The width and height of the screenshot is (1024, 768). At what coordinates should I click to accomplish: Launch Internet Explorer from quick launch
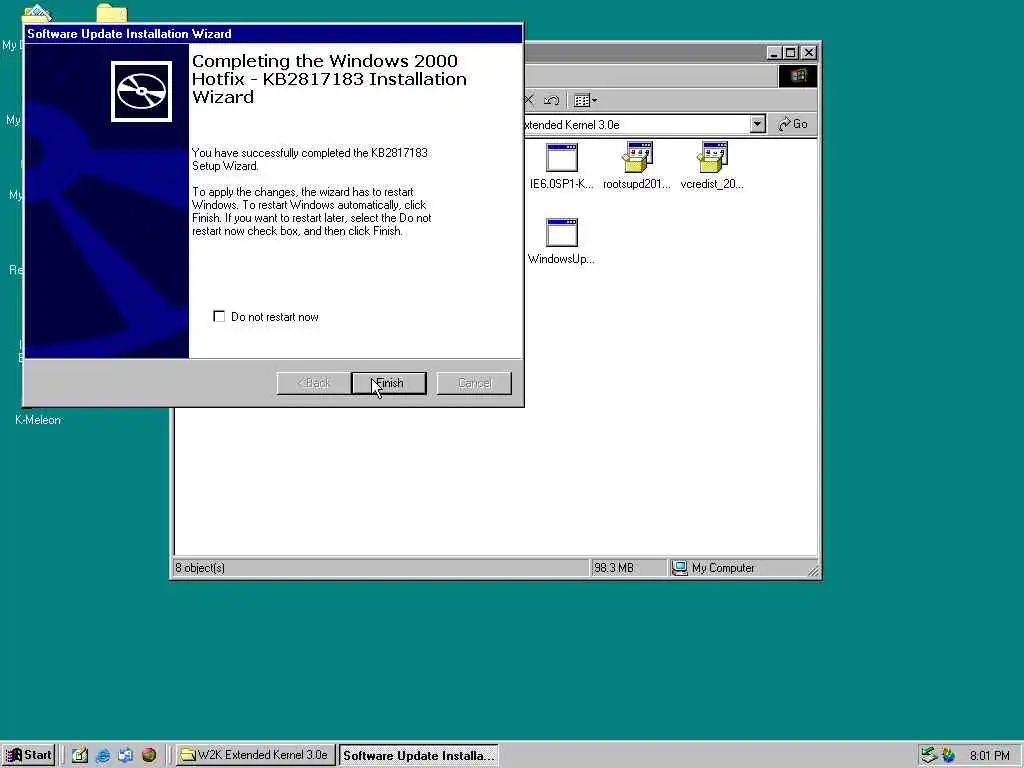(103, 756)
